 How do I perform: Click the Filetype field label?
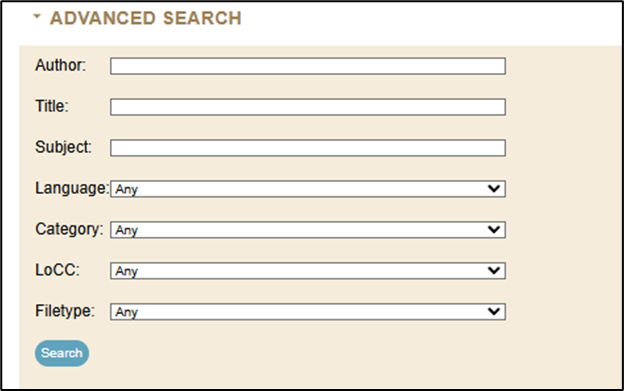point(65,311)
